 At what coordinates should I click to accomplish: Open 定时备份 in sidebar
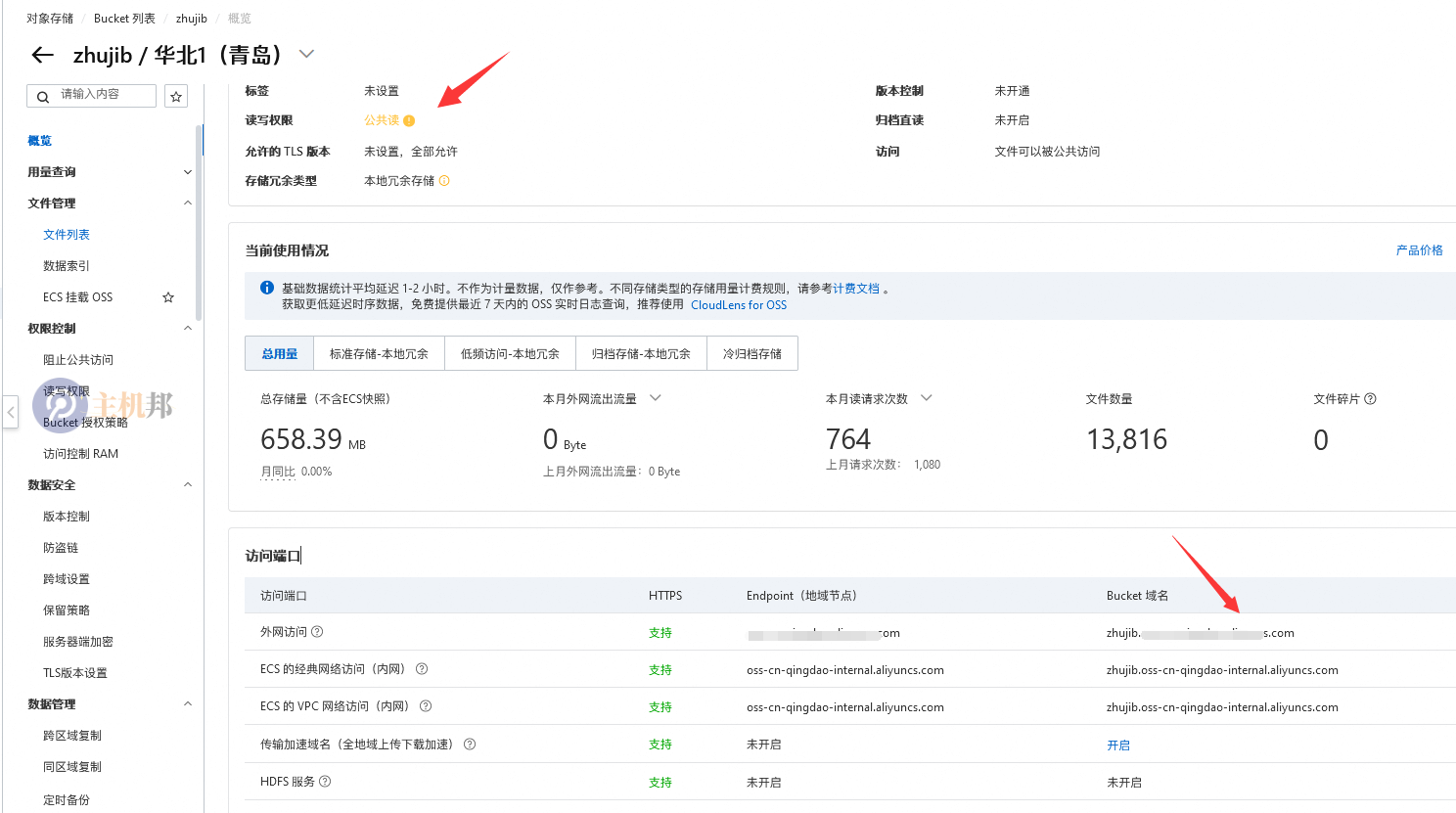(x=67, y=799)
